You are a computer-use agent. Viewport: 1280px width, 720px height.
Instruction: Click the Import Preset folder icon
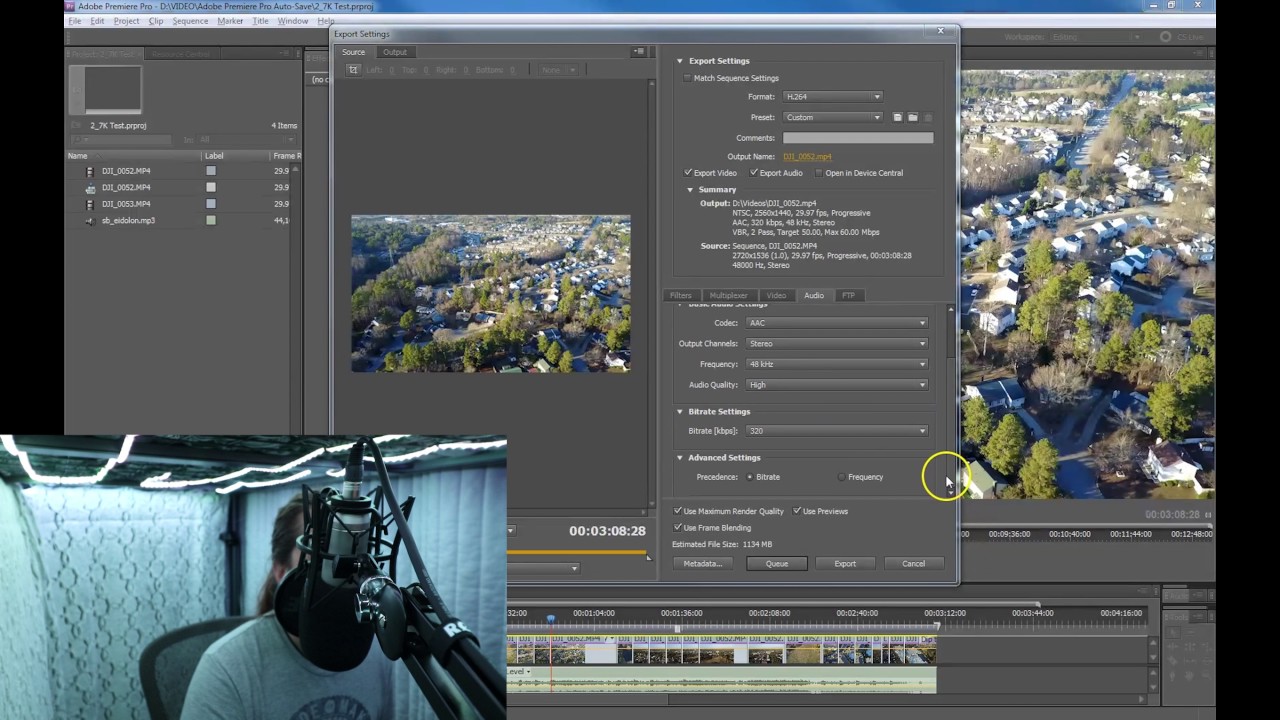pyautogui.click(x=912, y=117)
